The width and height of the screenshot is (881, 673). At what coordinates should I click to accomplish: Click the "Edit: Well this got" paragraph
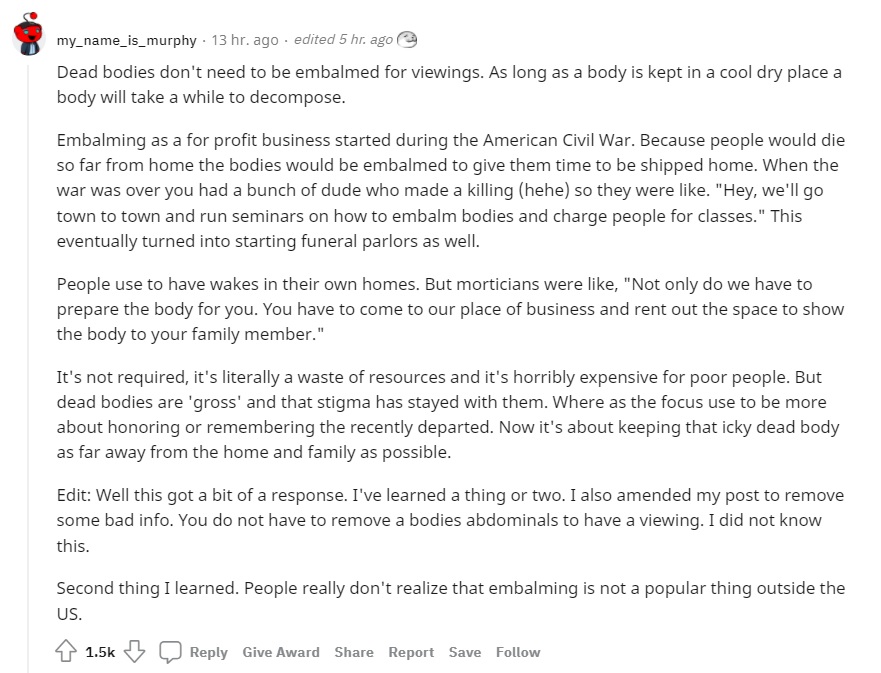(x=450, y=521)
